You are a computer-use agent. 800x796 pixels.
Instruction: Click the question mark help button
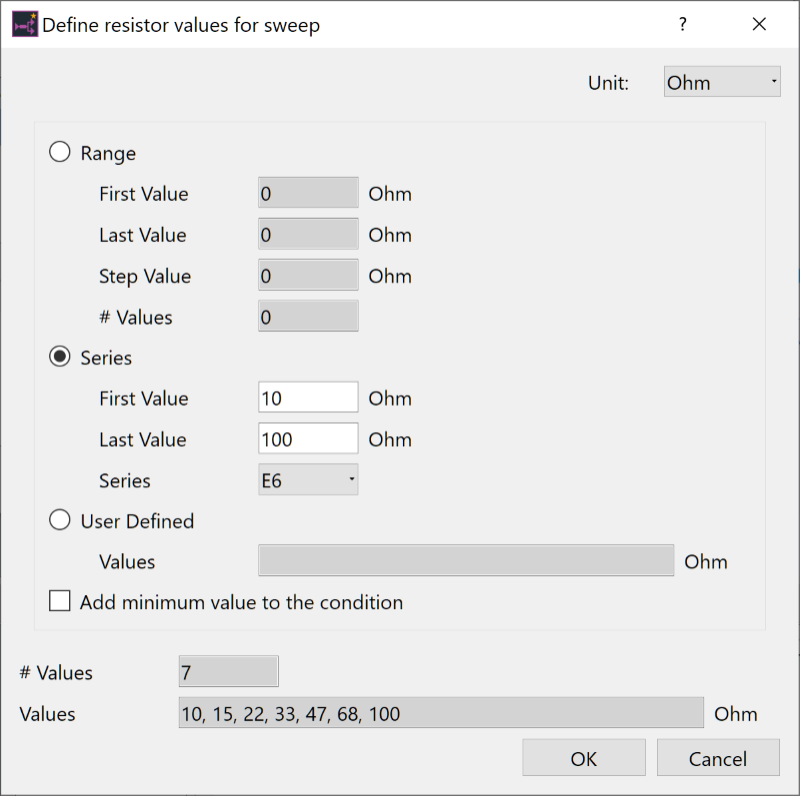tap(683, 25)
